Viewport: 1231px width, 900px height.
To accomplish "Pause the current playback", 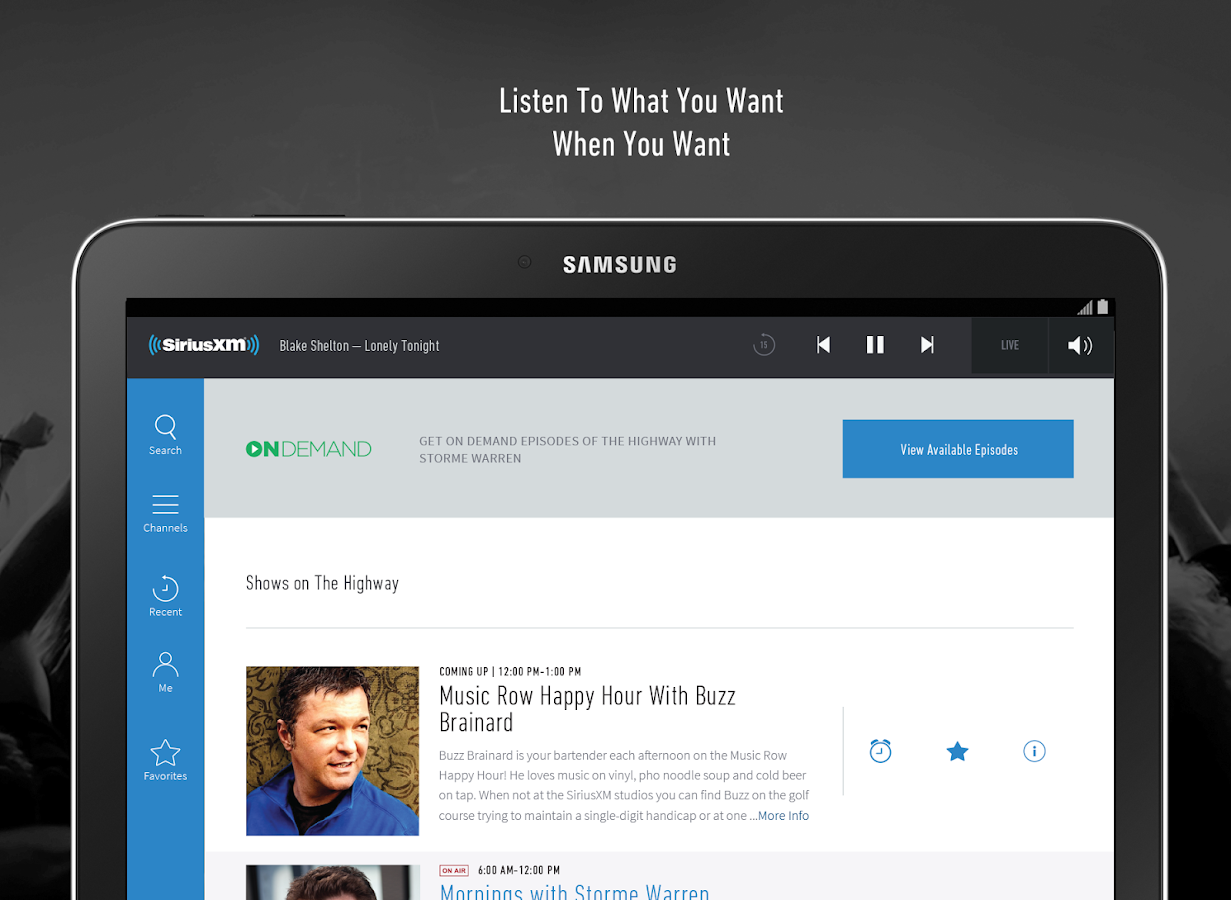I will 875,345.
